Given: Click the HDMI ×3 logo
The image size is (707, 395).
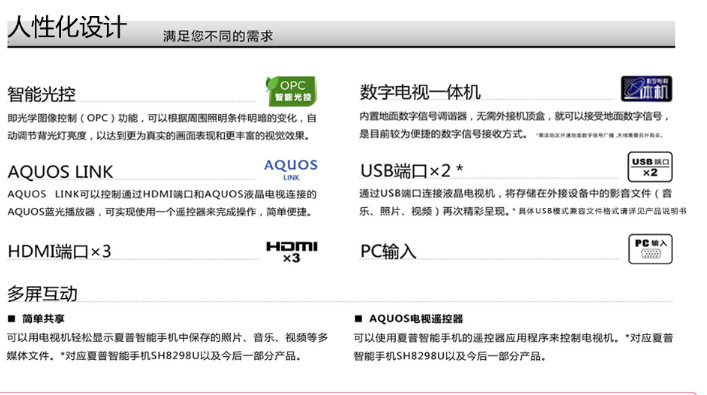Looking at the screenshot, I should pyautogui.click(x=292, y=252).
